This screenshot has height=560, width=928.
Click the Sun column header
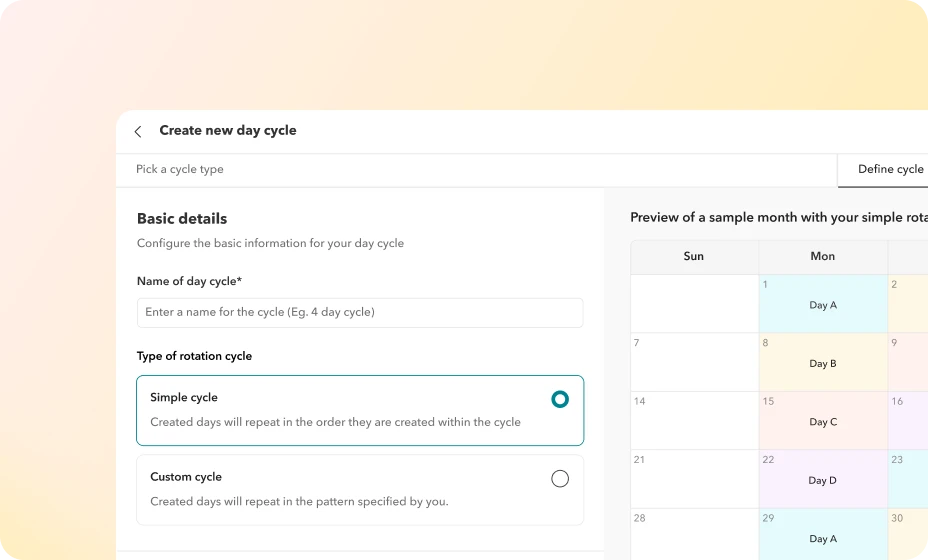point(694,256)
